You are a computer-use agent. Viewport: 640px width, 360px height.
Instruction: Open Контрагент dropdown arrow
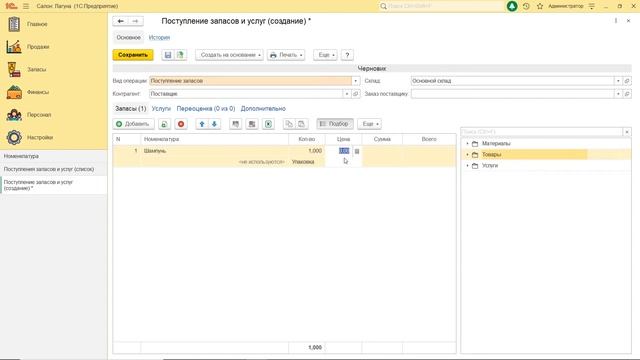click(347, 94)
